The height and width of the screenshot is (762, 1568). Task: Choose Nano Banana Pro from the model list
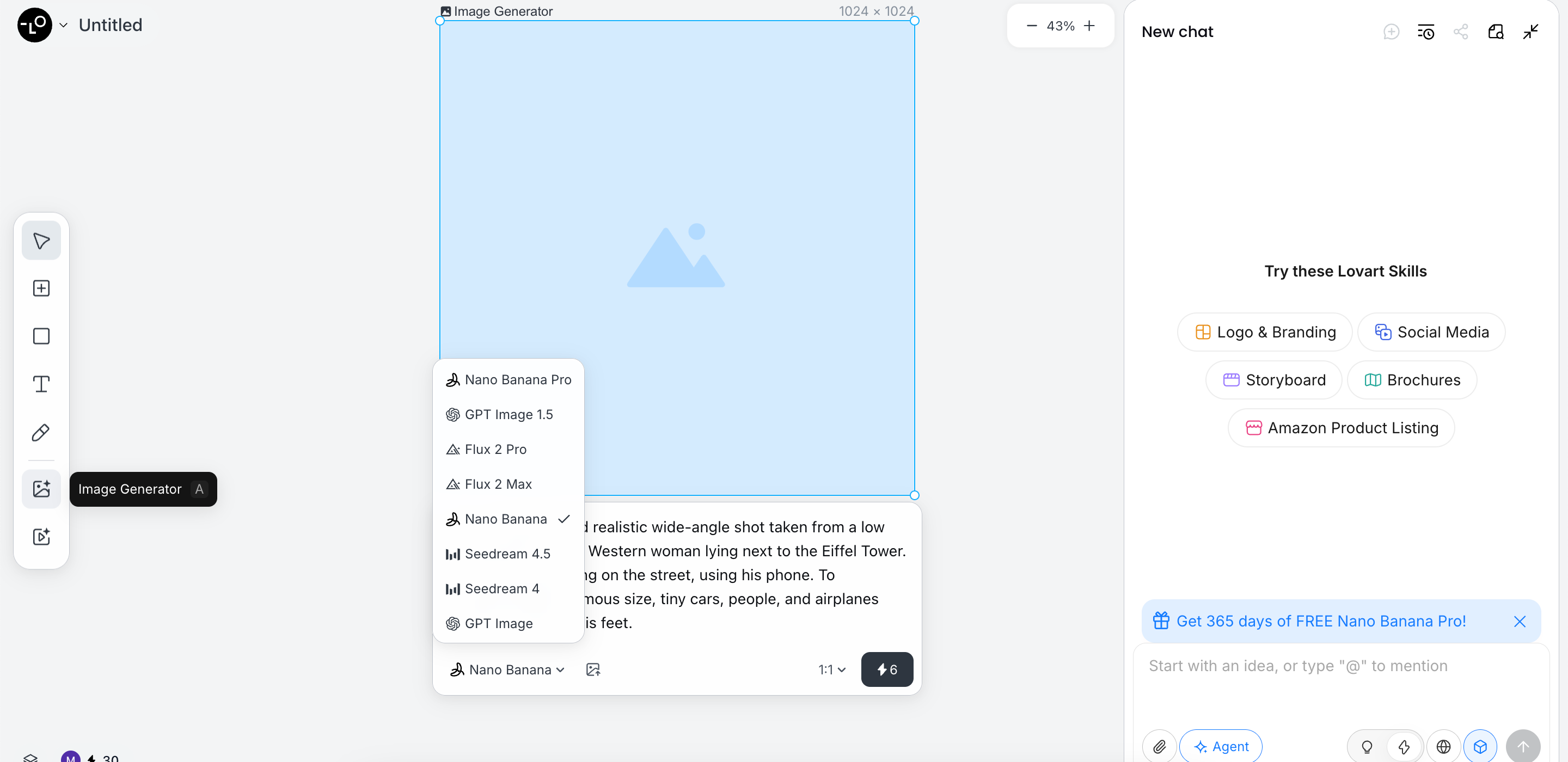pos(510,379)
